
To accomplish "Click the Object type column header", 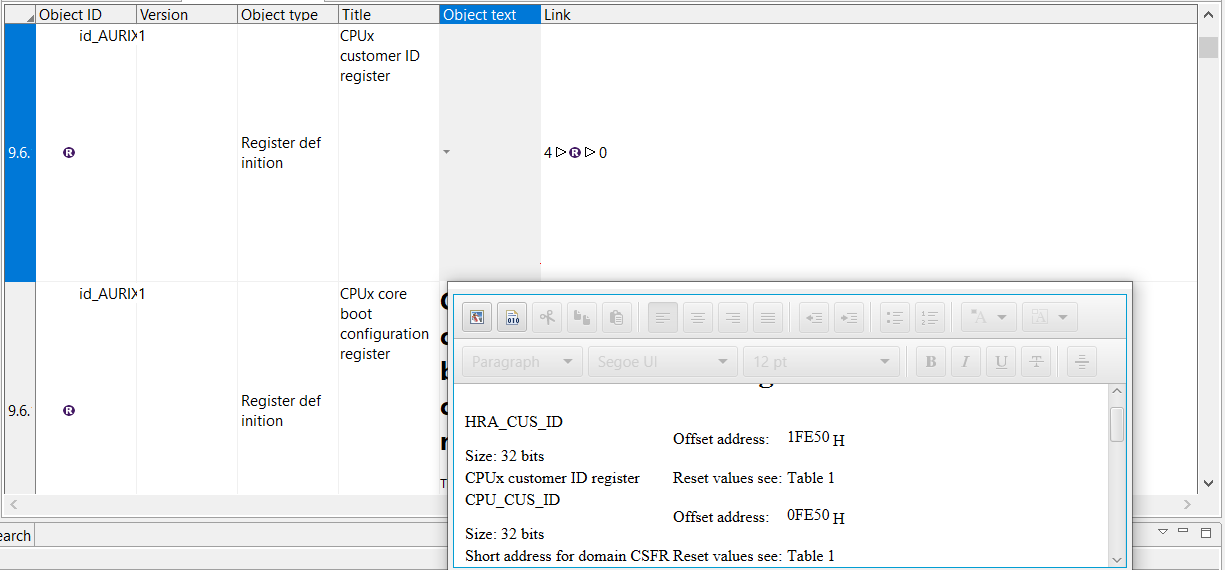I will click(x=287, y=15).
